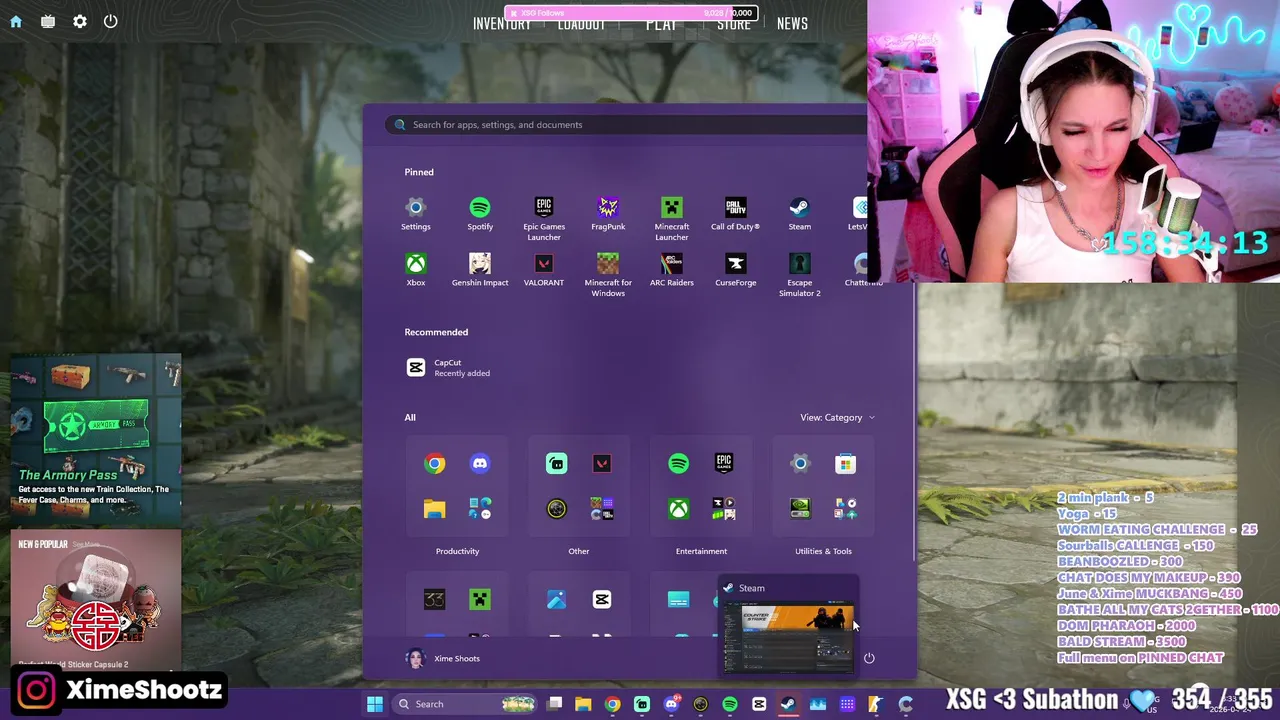Click the Start menu power button
This screenshot has height=720, width=1280.
tap(869, 658)
